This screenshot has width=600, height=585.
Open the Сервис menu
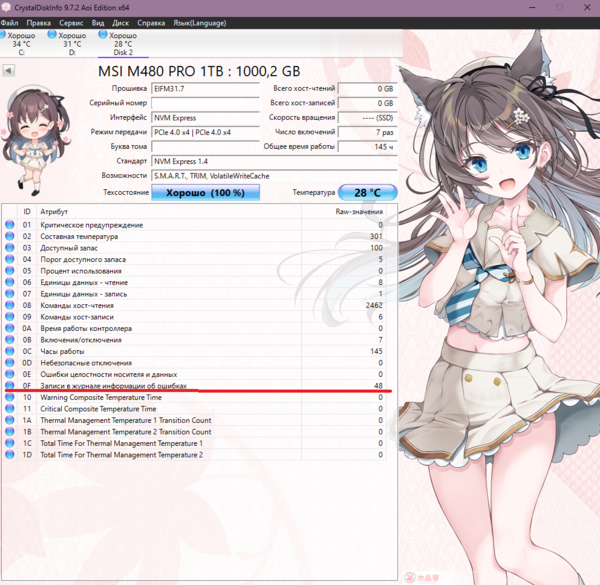click(x=71, y=23)
